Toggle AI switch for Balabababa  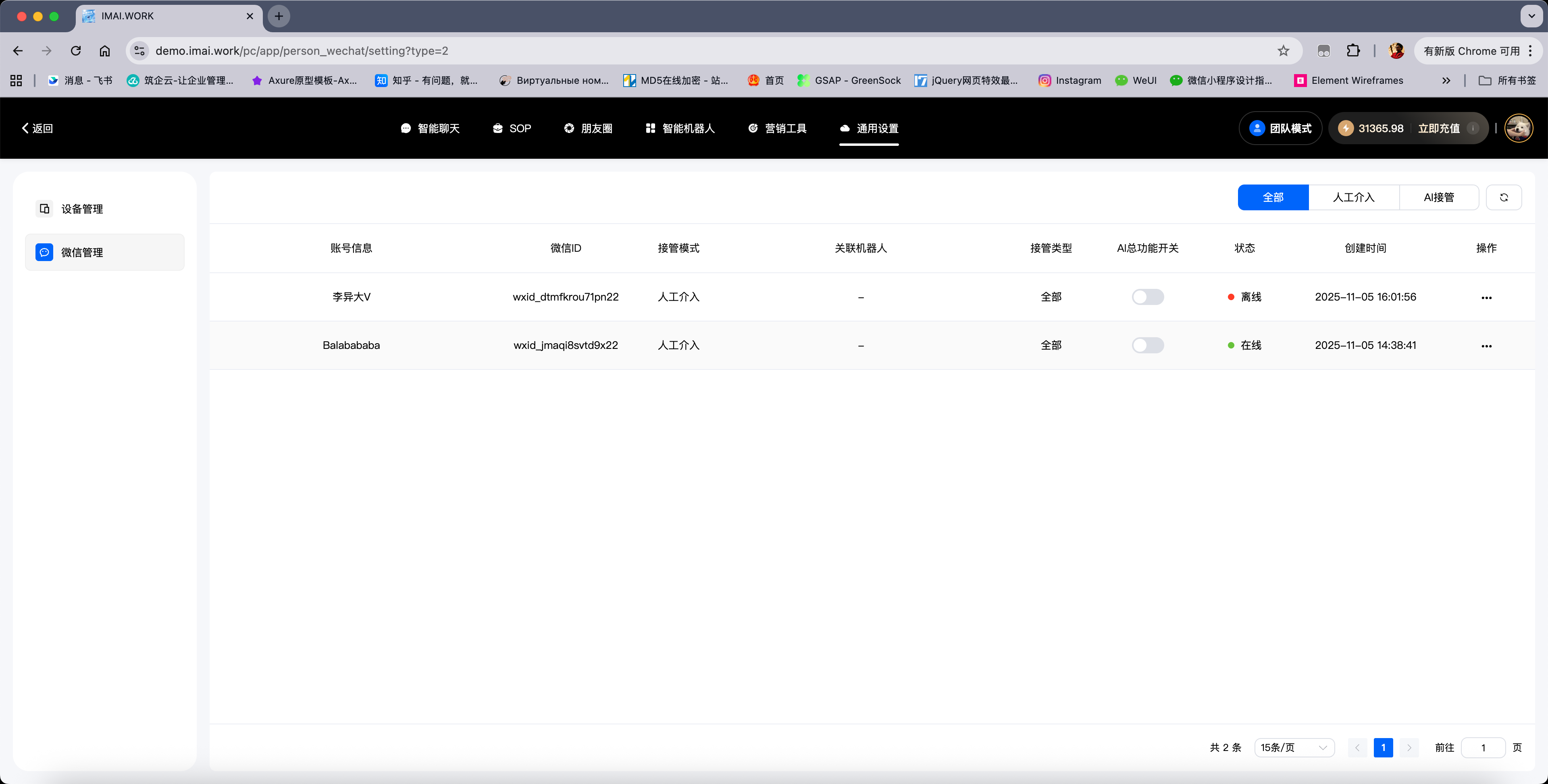(x=1147, y=345)
